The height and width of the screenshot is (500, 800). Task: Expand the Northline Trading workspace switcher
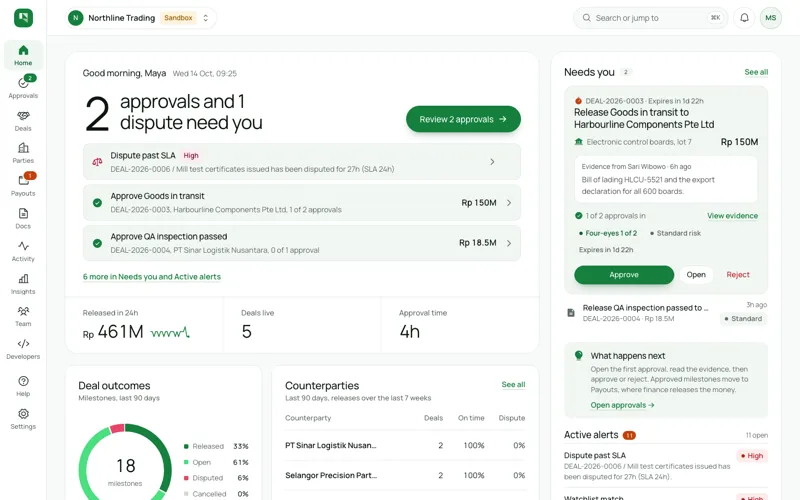[x=206, y=18]
